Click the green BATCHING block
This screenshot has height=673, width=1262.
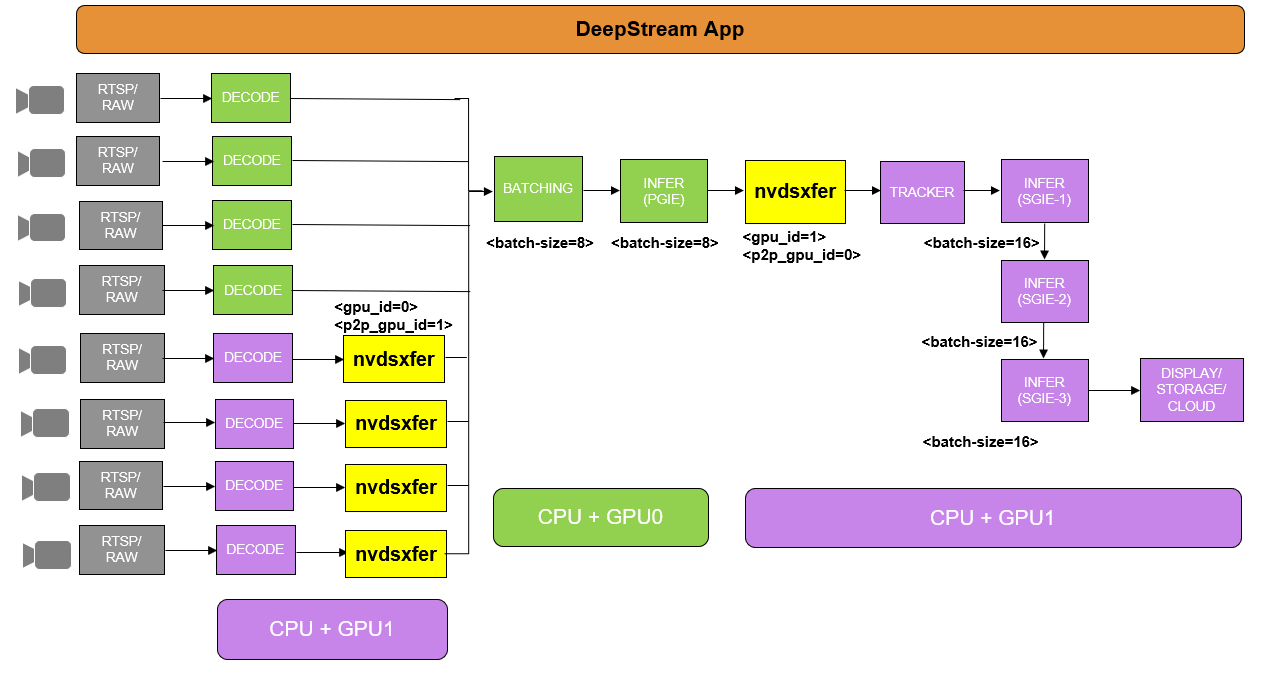click(x=538, y=189)
